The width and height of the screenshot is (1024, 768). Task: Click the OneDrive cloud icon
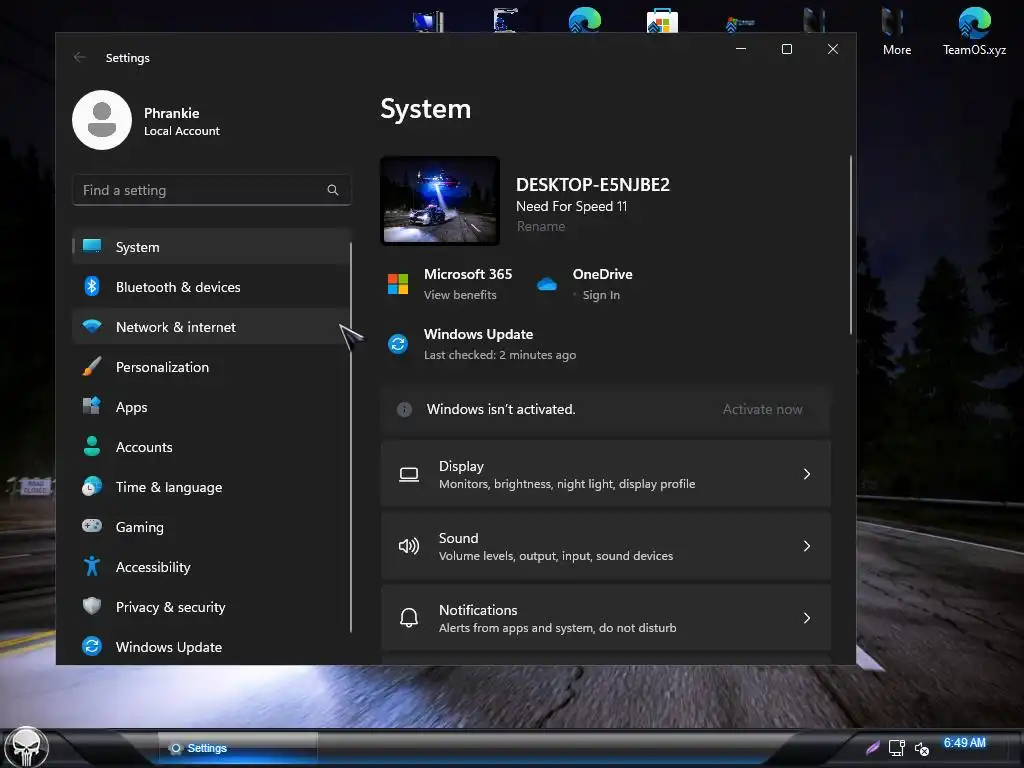(547, 284)
